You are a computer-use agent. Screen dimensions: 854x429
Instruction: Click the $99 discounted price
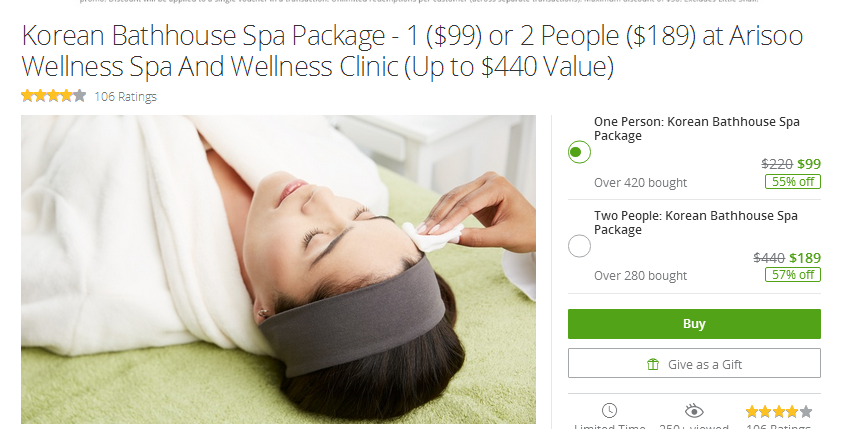click(x=809, y=164)
